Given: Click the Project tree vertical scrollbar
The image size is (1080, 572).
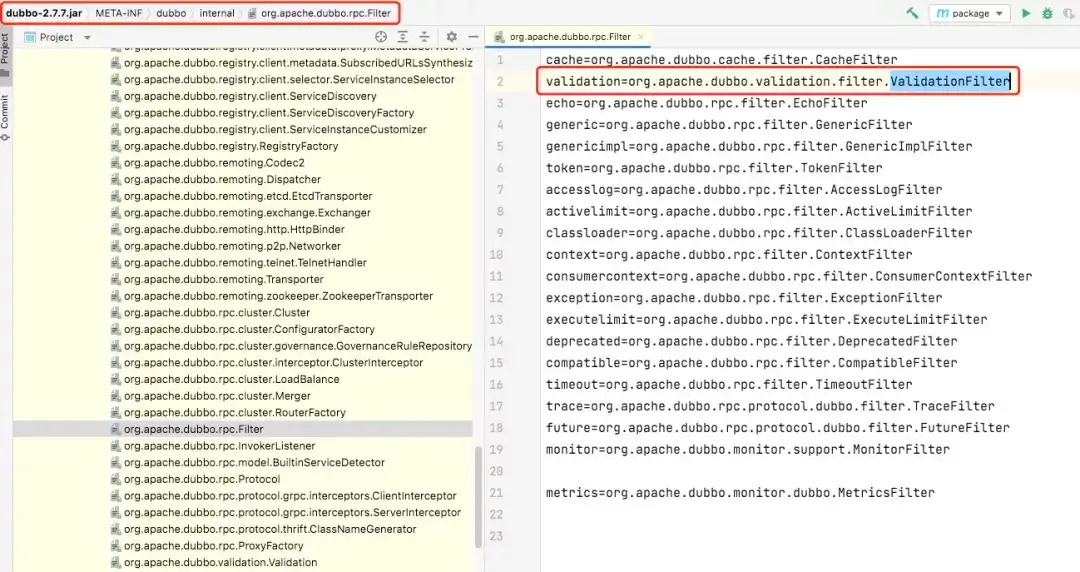Looking at the screenshot, I should pos(478,497).
